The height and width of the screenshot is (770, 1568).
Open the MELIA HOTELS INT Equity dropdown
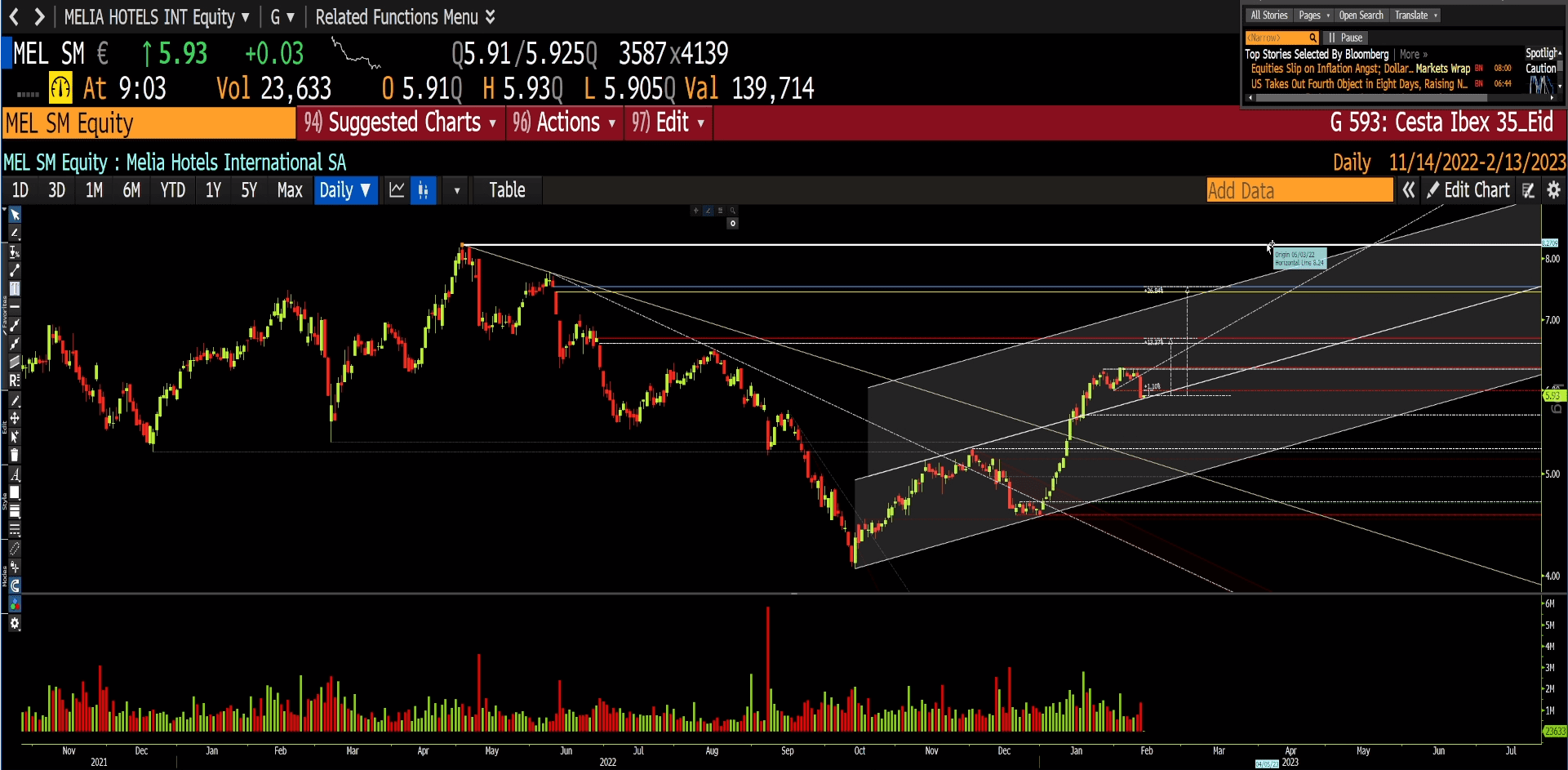[157, 16]
